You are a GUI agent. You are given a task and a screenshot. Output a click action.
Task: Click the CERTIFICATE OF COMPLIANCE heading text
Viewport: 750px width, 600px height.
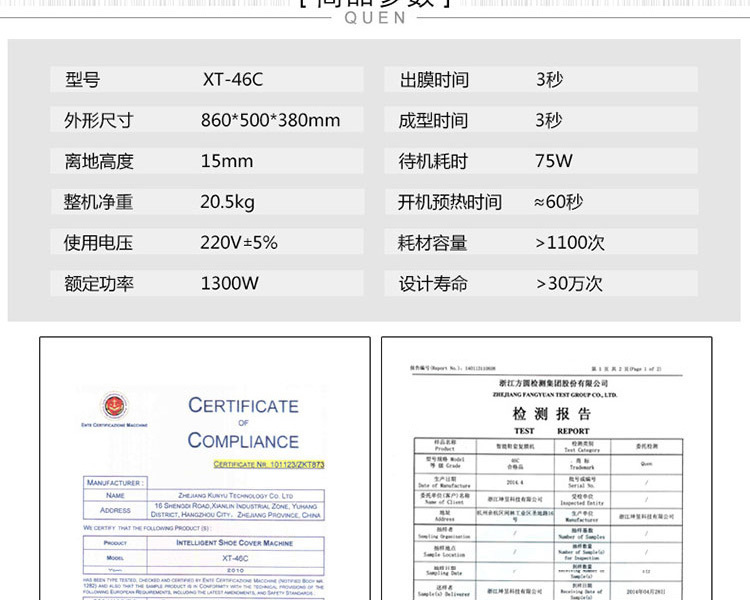243,423
